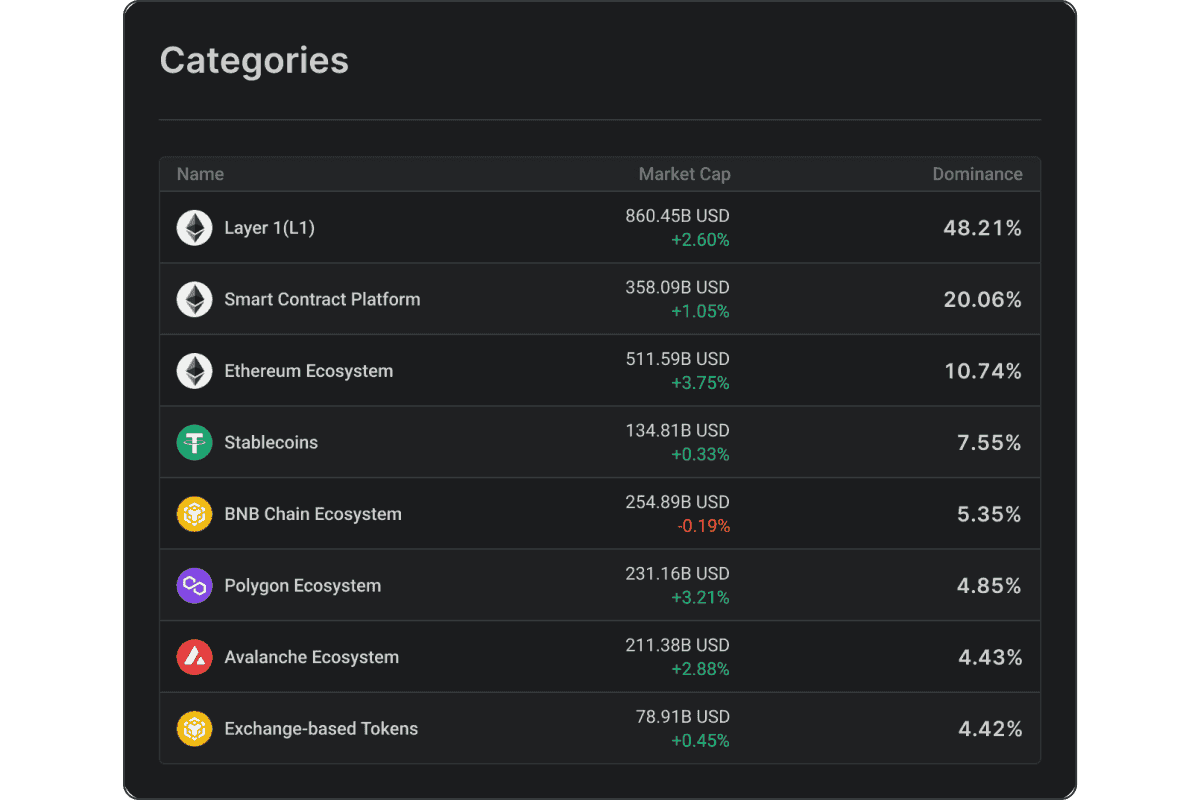Click the red -0.19% change value
1200x800 pixels.
pos(704,526)
